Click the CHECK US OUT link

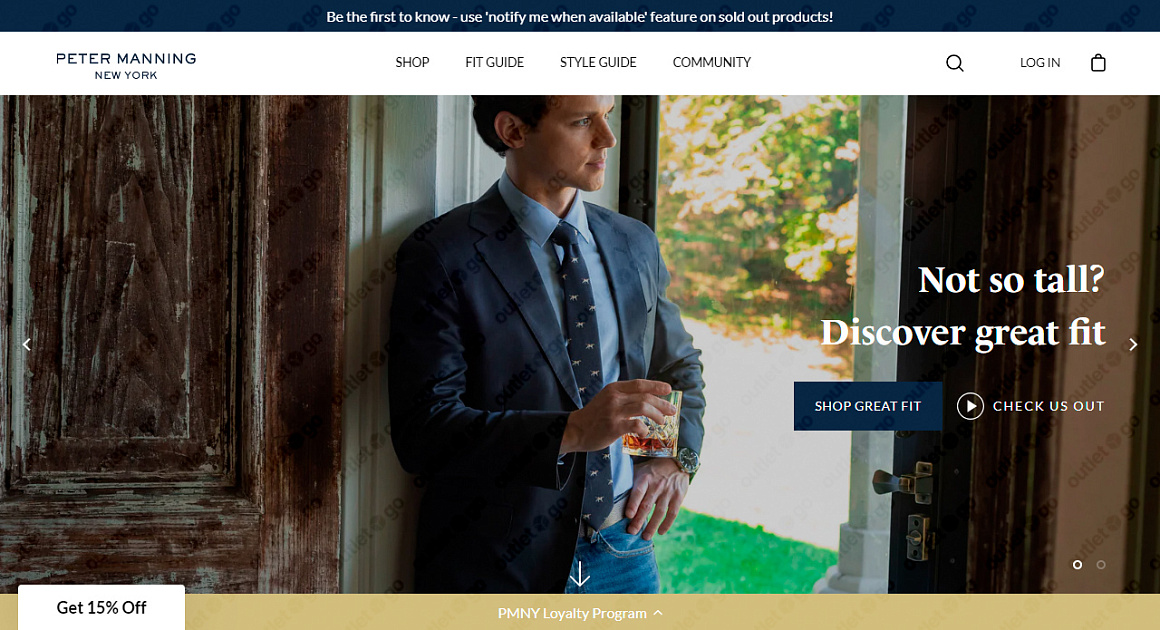(x=1048, y=406)
